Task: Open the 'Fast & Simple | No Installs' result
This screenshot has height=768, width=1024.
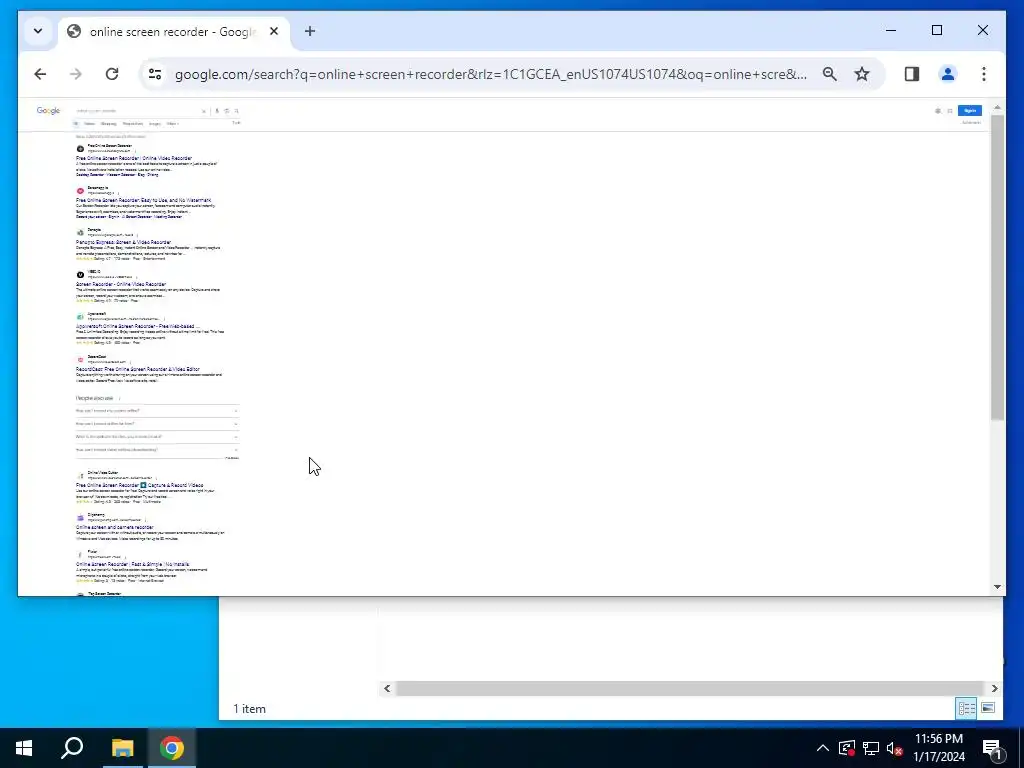Action: pyautogui.click(x=133, y=564)
